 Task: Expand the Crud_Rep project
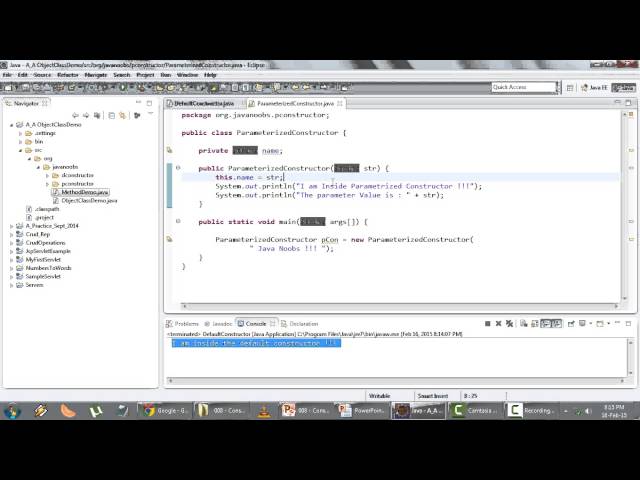click(11, 235)
